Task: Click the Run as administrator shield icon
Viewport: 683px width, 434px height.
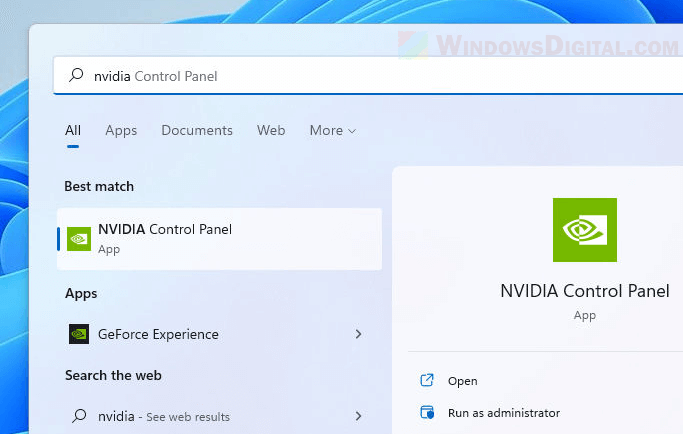Action: coord(427,412)
